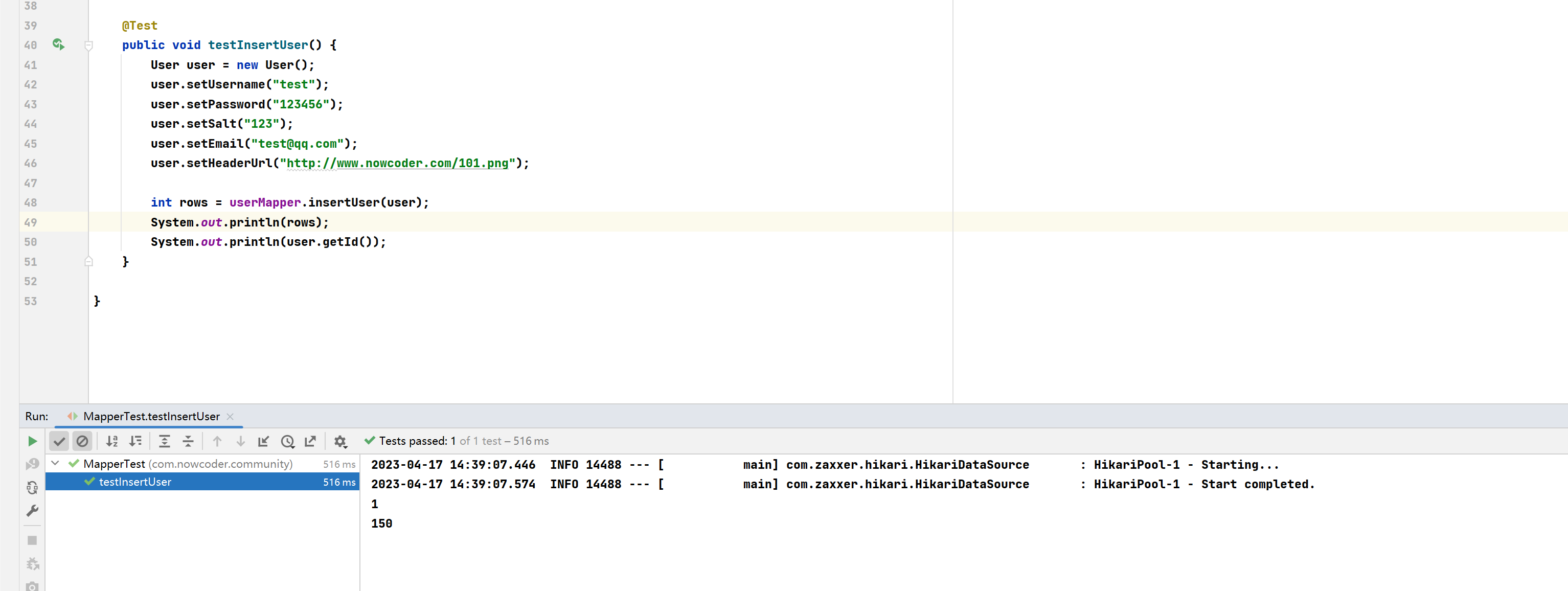Close the MapperTest.testInsertUser run tab
The height and width of the screenshot is (591, 1568).
230,416
